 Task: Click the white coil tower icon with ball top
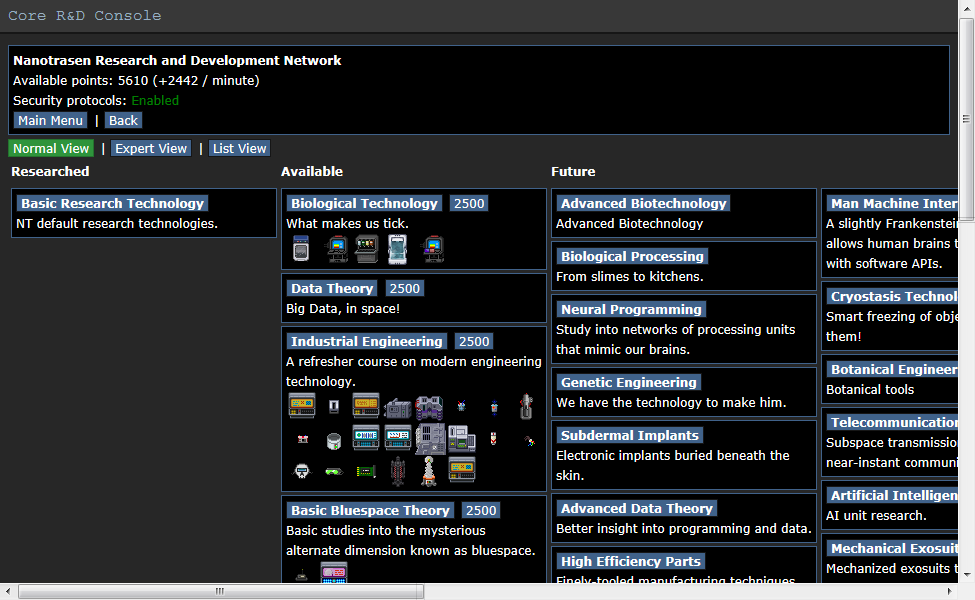click(428, 471)
